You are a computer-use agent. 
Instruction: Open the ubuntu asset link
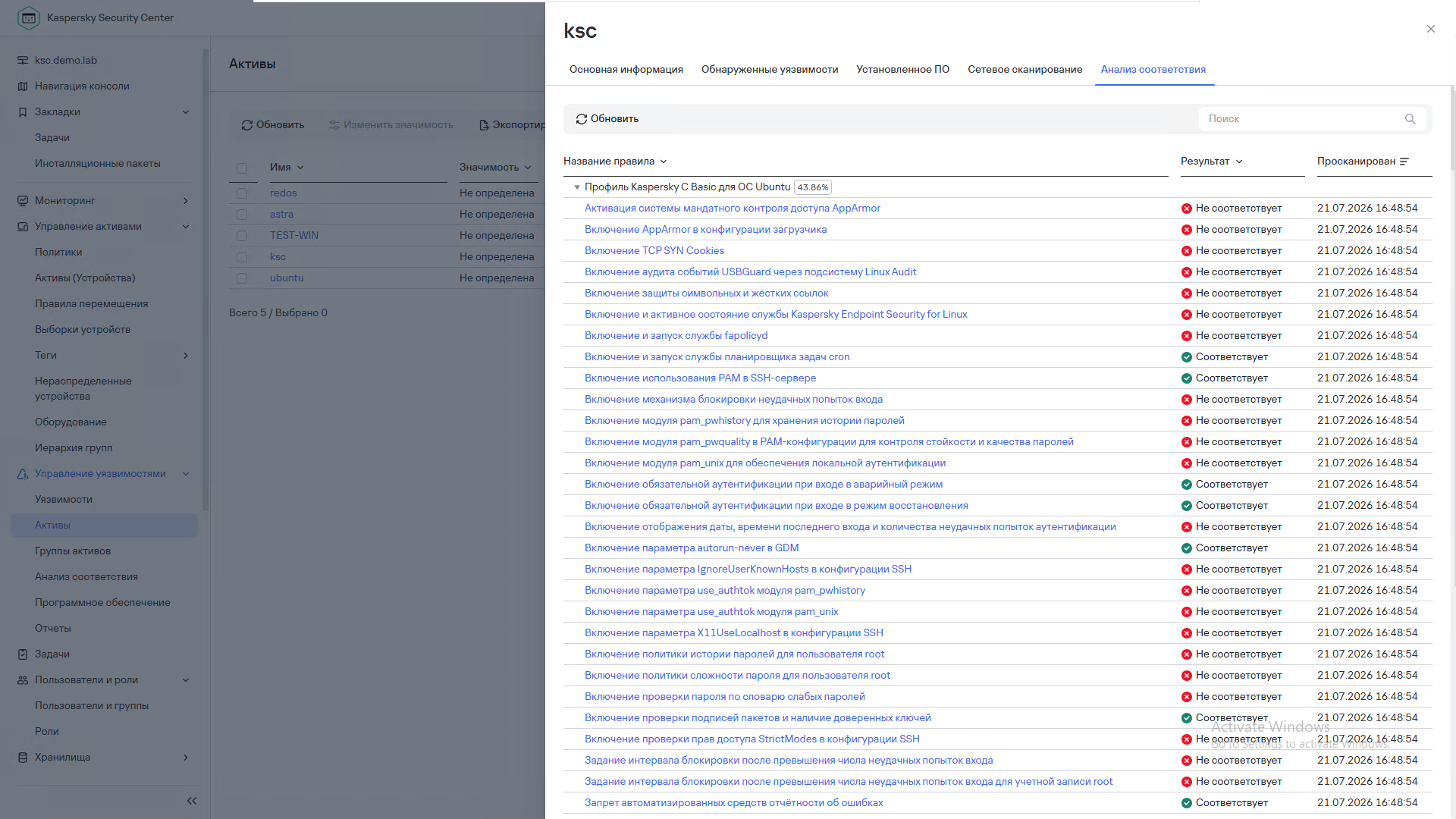(287, 278)
